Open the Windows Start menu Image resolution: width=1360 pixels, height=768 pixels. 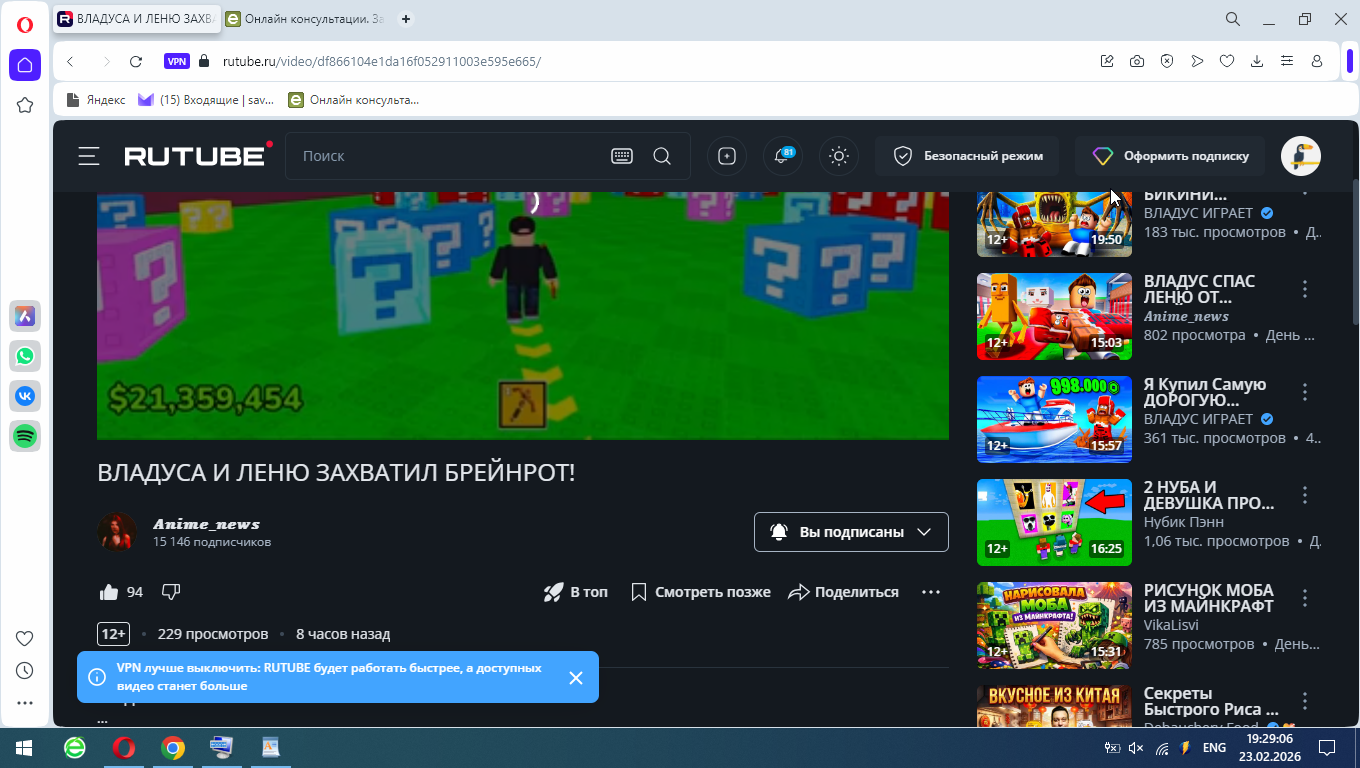(x=24, y=748)
